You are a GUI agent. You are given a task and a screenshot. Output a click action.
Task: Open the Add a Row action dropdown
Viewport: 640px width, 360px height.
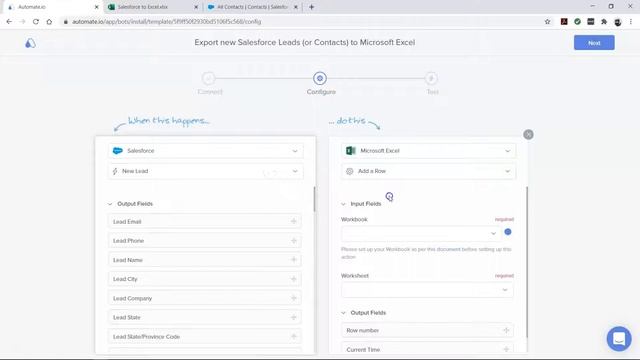pyautogui.click(x=428, y=171)
